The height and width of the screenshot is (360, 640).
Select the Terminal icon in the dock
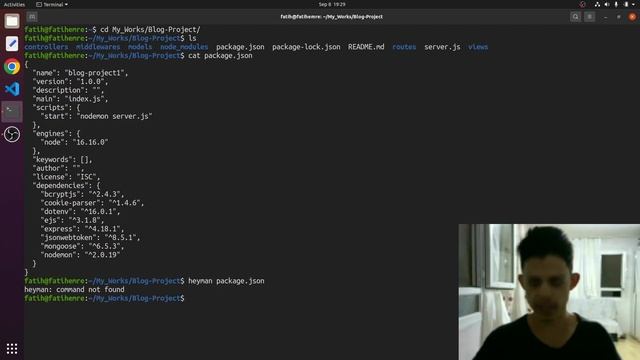coord(12,111)
